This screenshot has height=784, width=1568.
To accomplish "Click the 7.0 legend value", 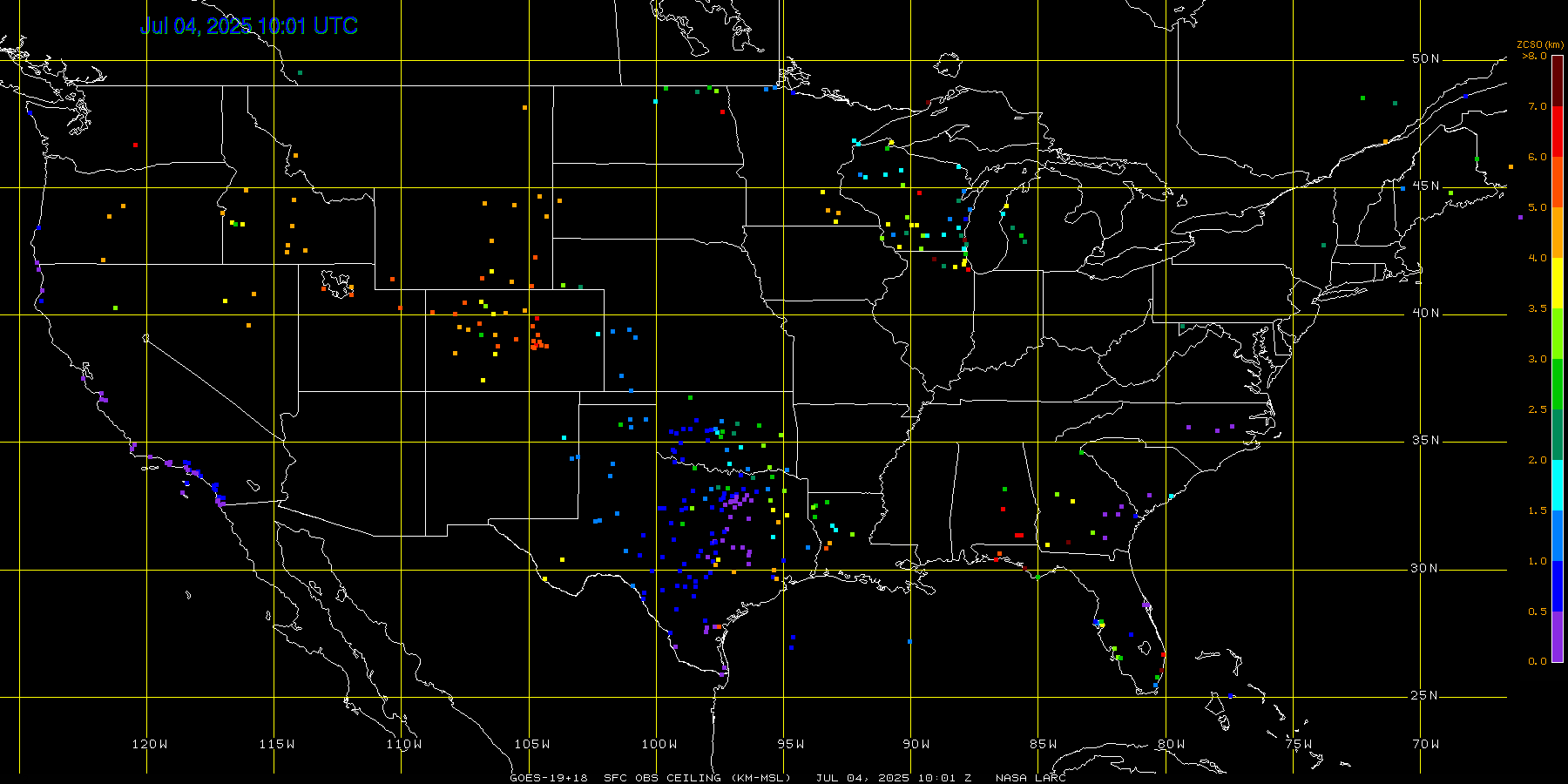I will coord(1538,106).
